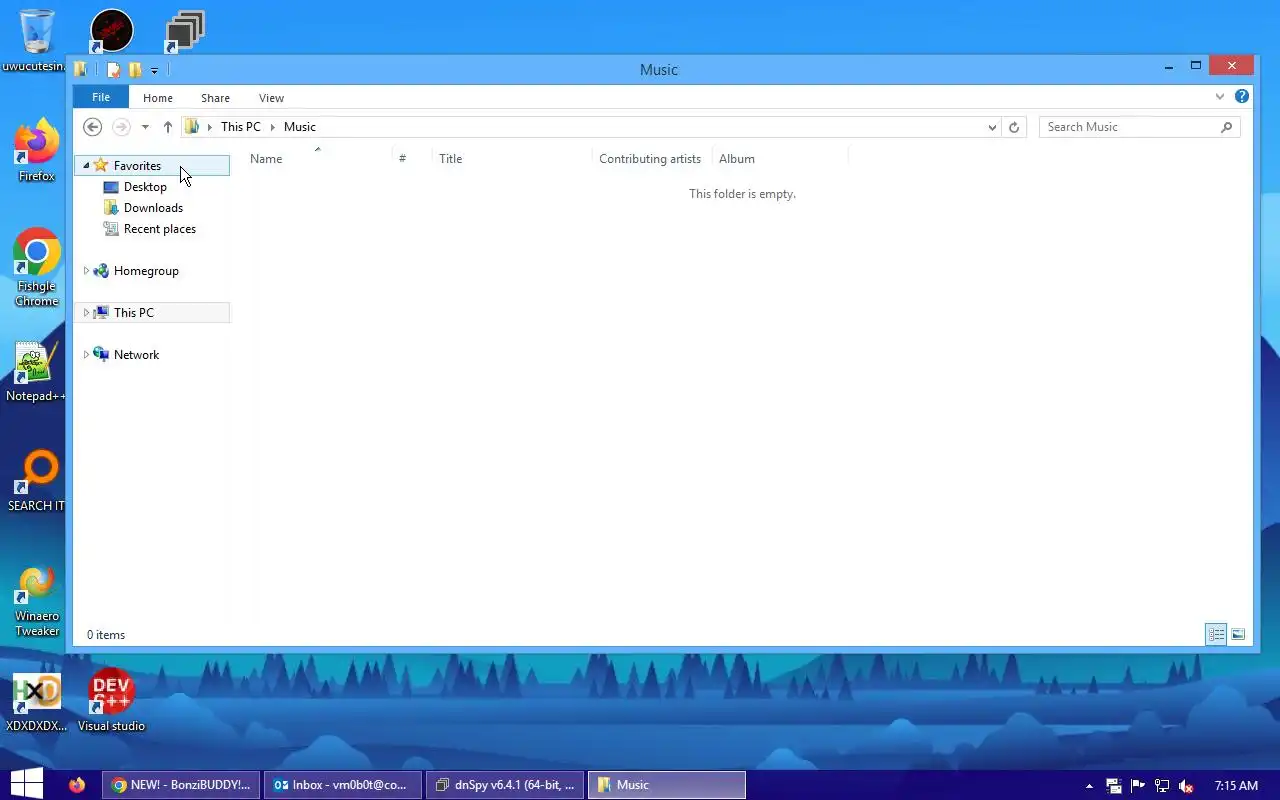Image resolution: width=1280 pixels, height=800 pixels.
Task: Open Explorer Help question mark icon
Action: (x=1242, y=97)
